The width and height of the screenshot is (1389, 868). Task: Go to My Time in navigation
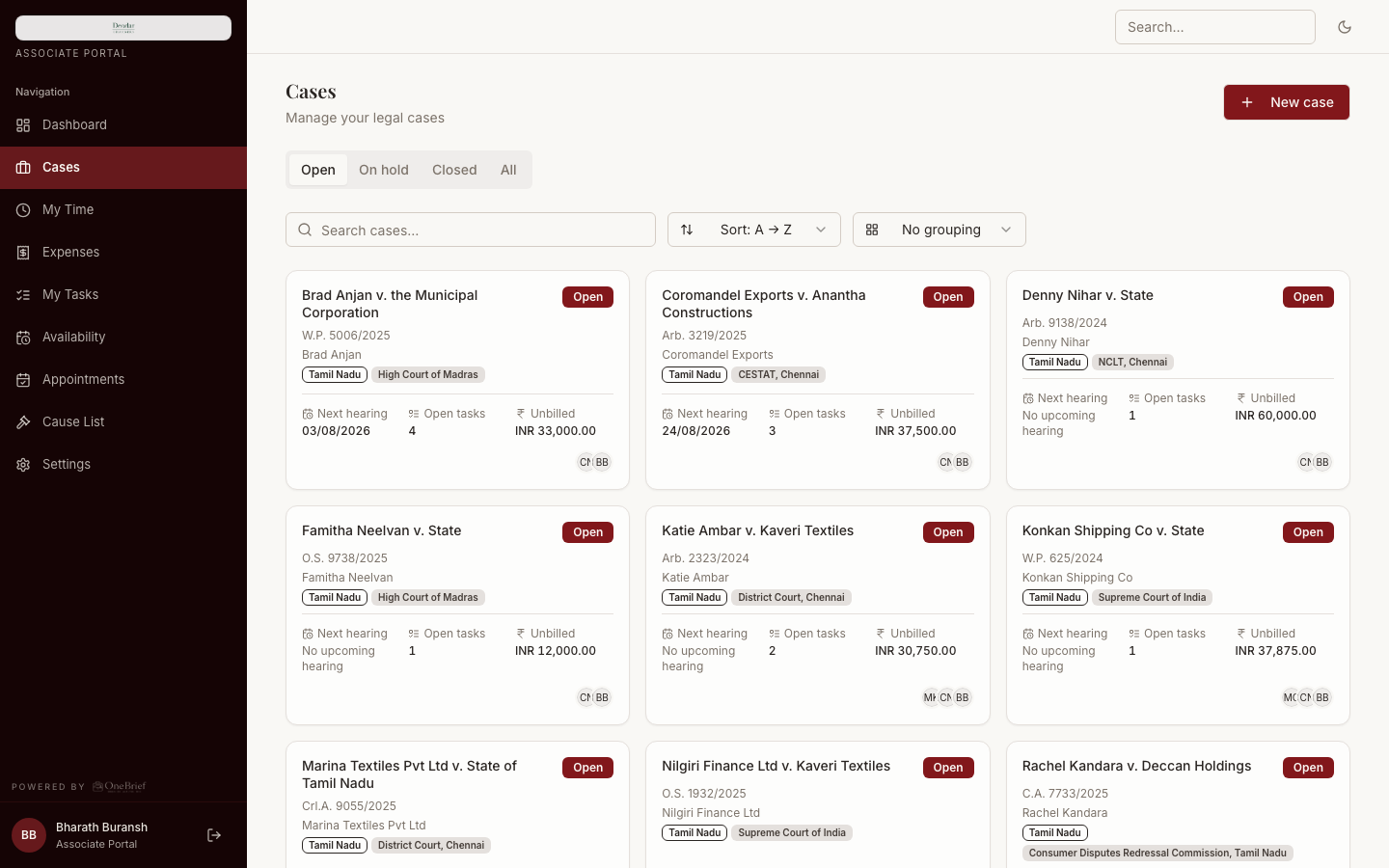coord(123,210)
